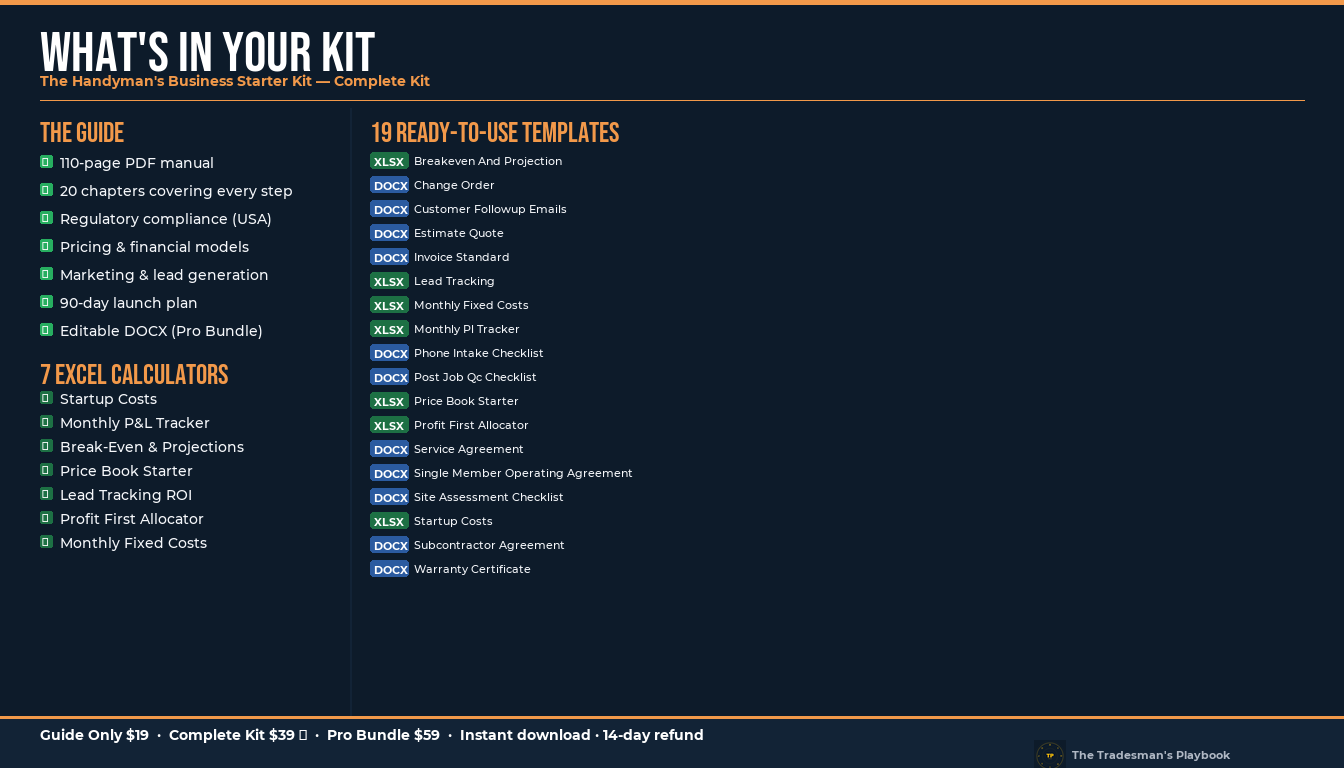This screenshot has height=768, width=1344.
Task: Click the Complete Kit $39 option
Action: tap(238, 735)
